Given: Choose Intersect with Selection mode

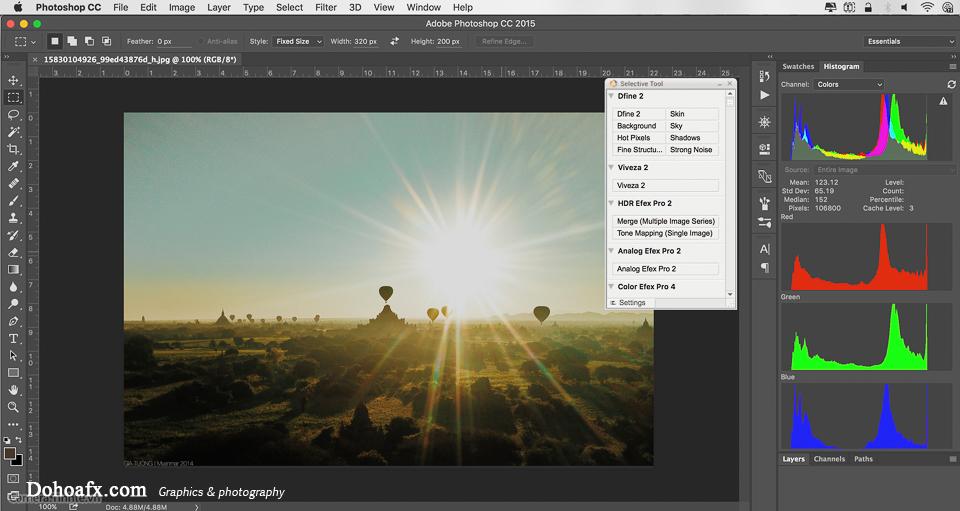Looking at the screenshot, I should click(106, 41).
